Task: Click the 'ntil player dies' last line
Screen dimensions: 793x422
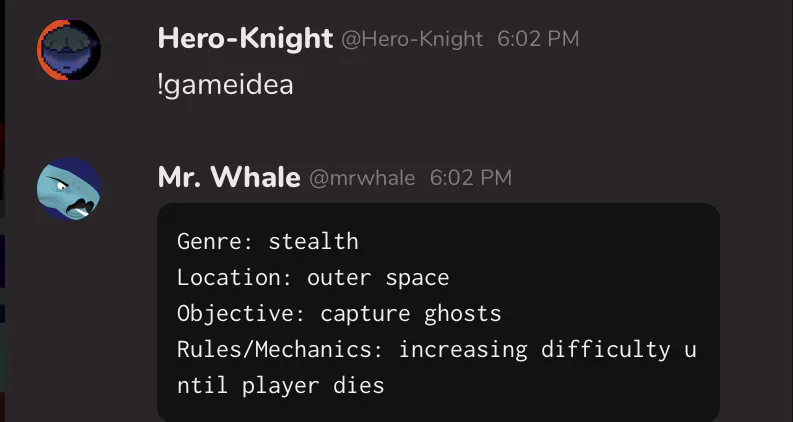Action: point(281,386)
